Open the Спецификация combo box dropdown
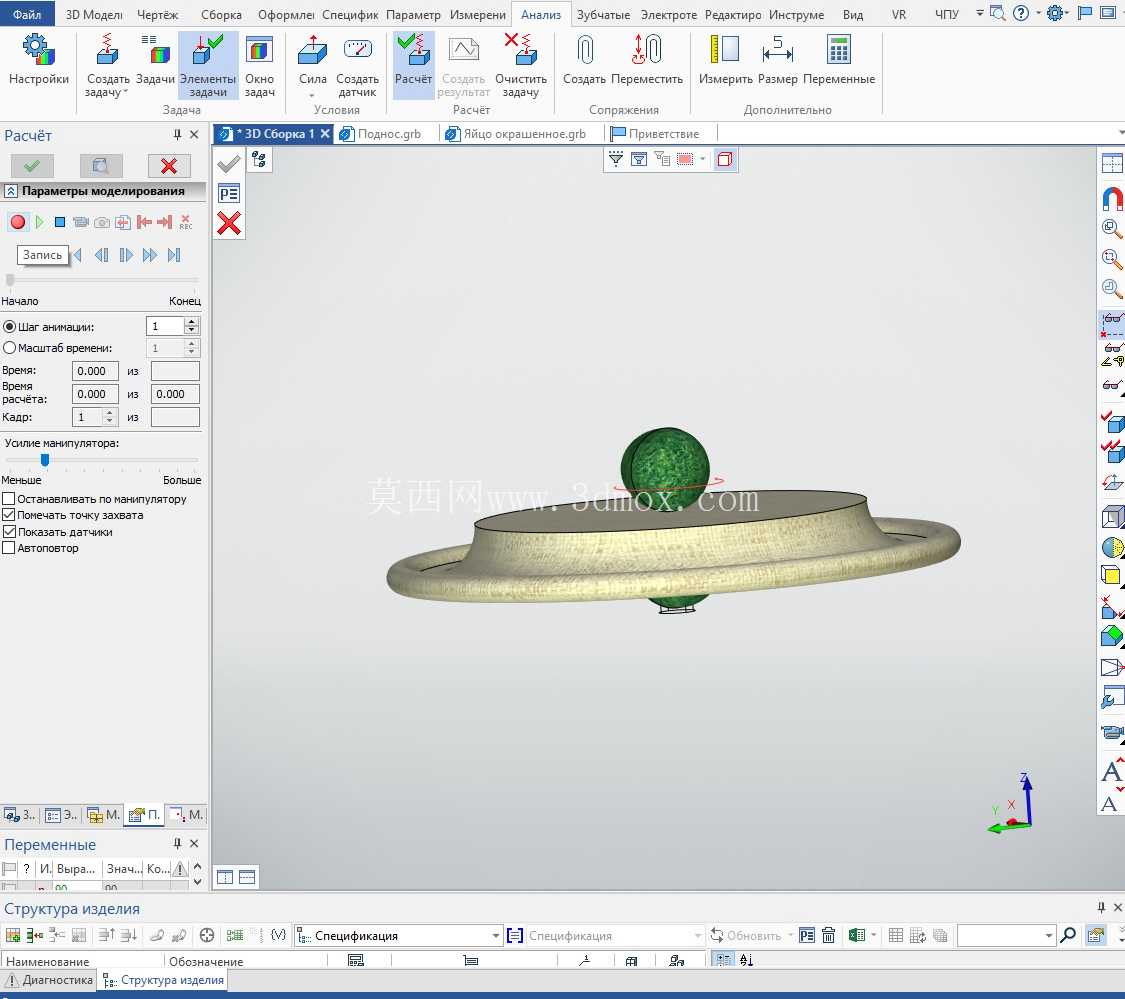Screen dimensions: 1125x999 495,936
